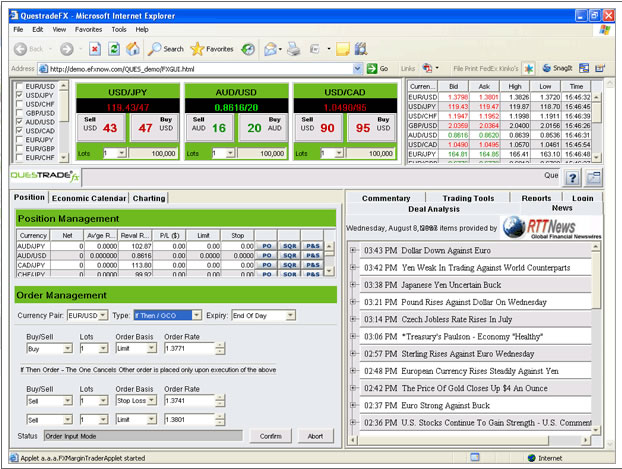Screen dimensions: 622x469
Task: Open the first Buy/Sell dropdown set to Buy
Action: 68,348
